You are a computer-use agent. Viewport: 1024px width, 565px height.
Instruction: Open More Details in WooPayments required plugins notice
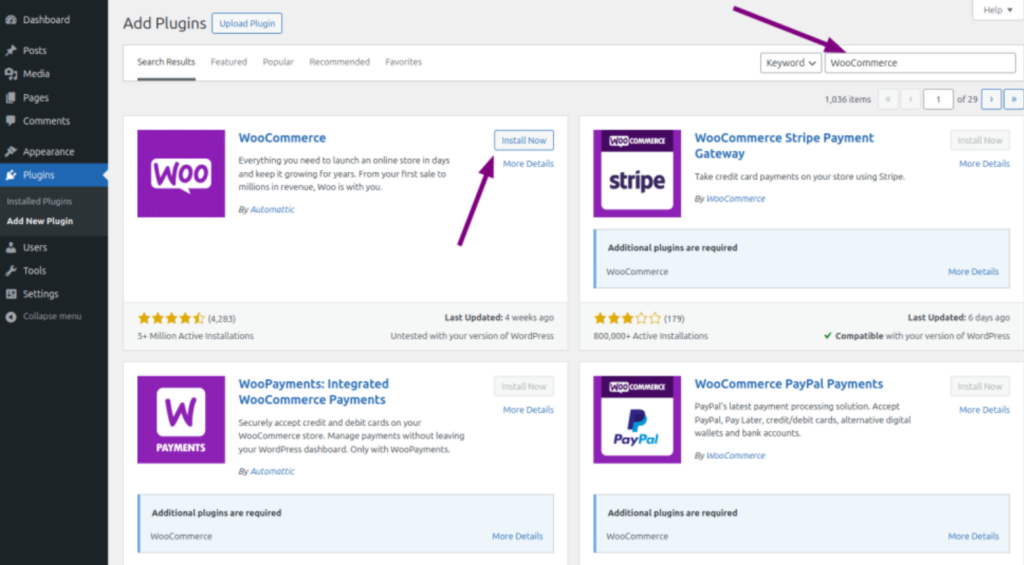coord(517,536)
